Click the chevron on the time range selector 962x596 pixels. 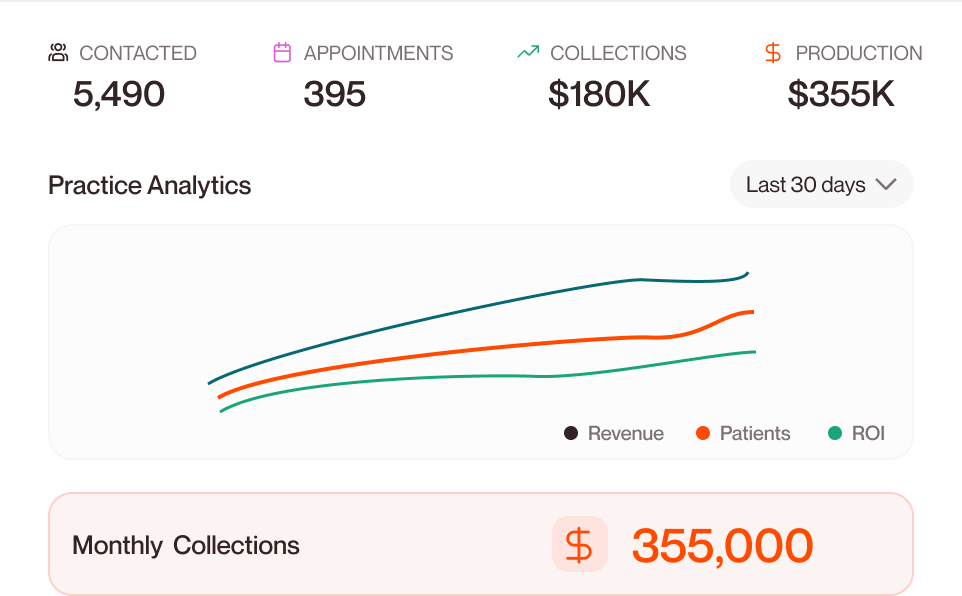(887, 184)
